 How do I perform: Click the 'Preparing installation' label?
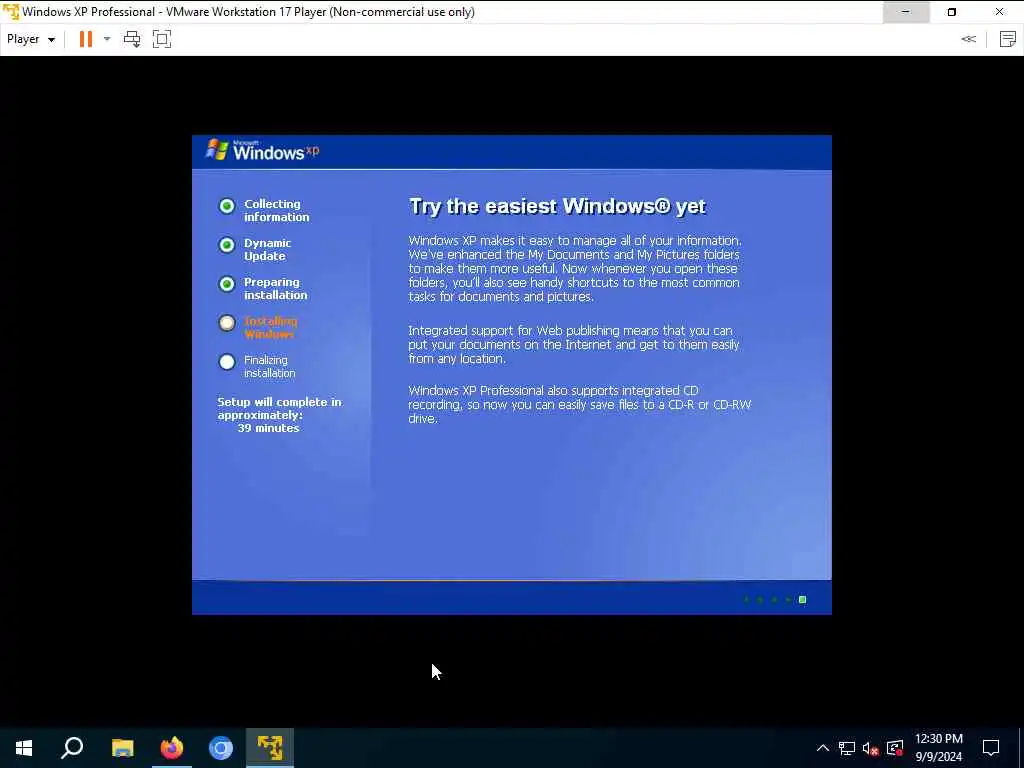pos(275,289)
